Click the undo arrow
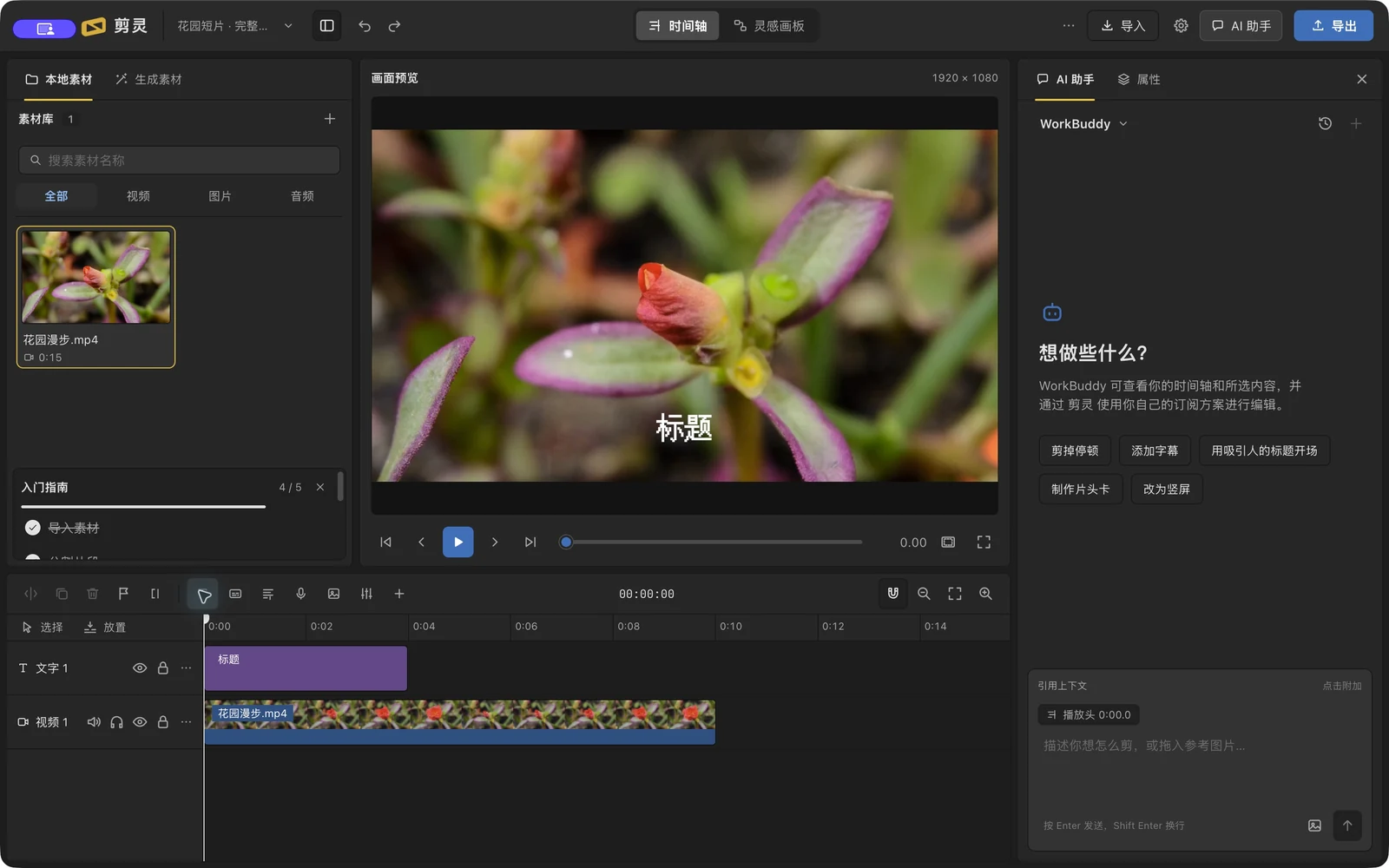1389x868 pixels. [365, 26]
